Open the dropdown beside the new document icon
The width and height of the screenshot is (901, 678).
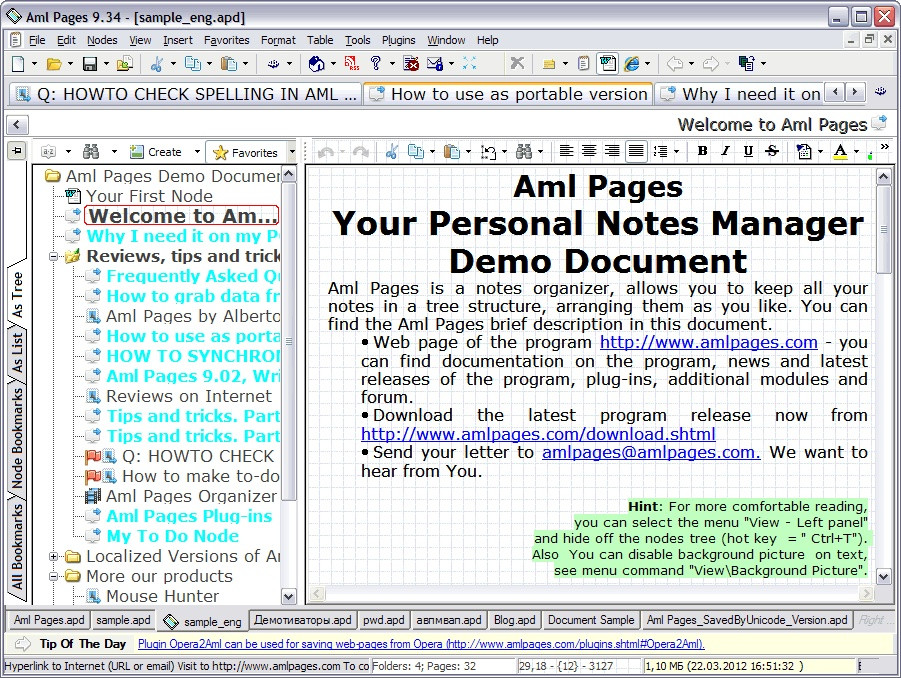(x=34, y=64)
